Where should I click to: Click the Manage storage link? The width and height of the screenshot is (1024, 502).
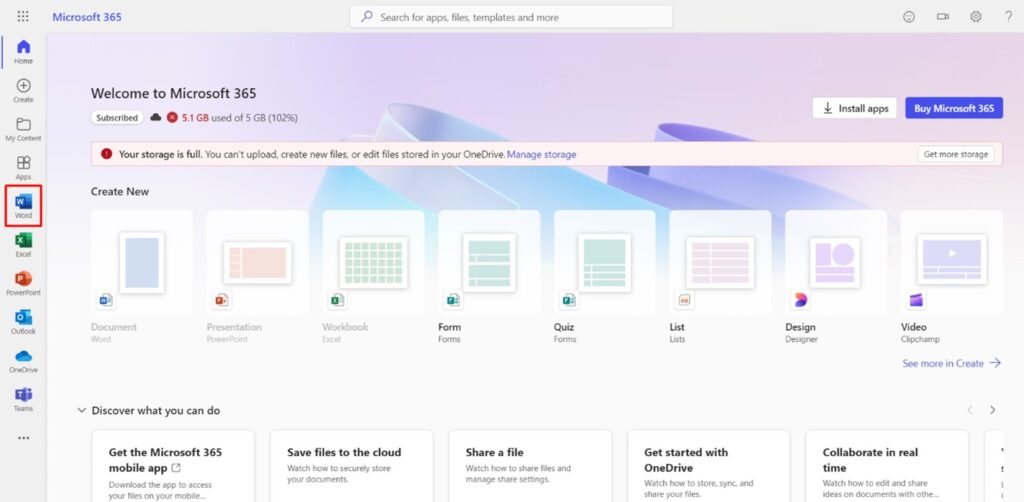pos(541,154)
